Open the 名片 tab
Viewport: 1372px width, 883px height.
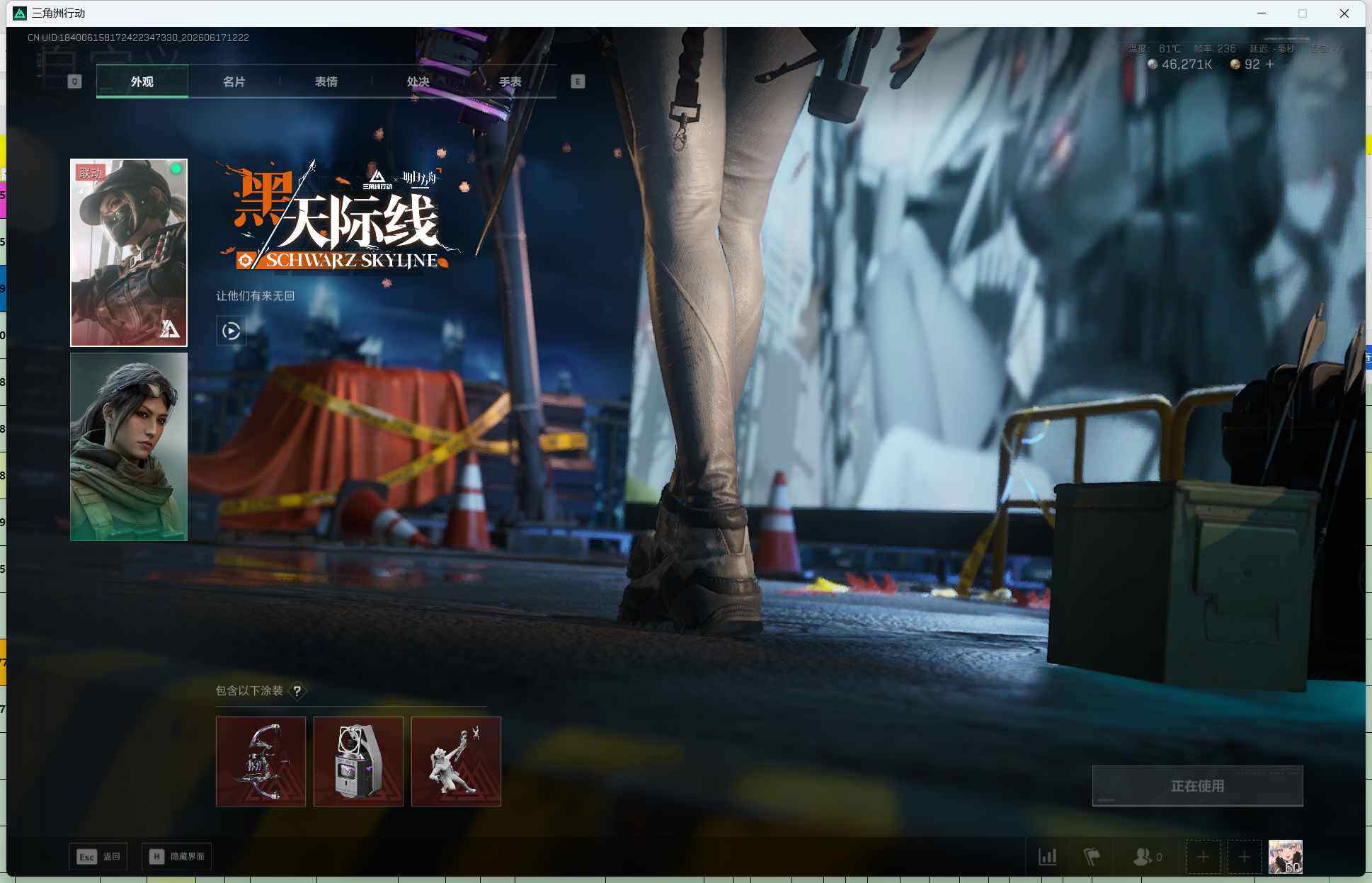(234, 81)
